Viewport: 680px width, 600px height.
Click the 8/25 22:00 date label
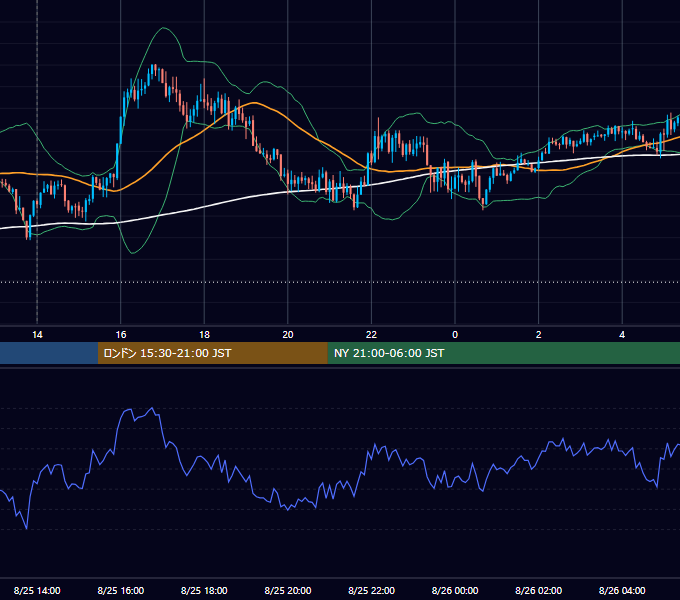click(x=371, y=590)
